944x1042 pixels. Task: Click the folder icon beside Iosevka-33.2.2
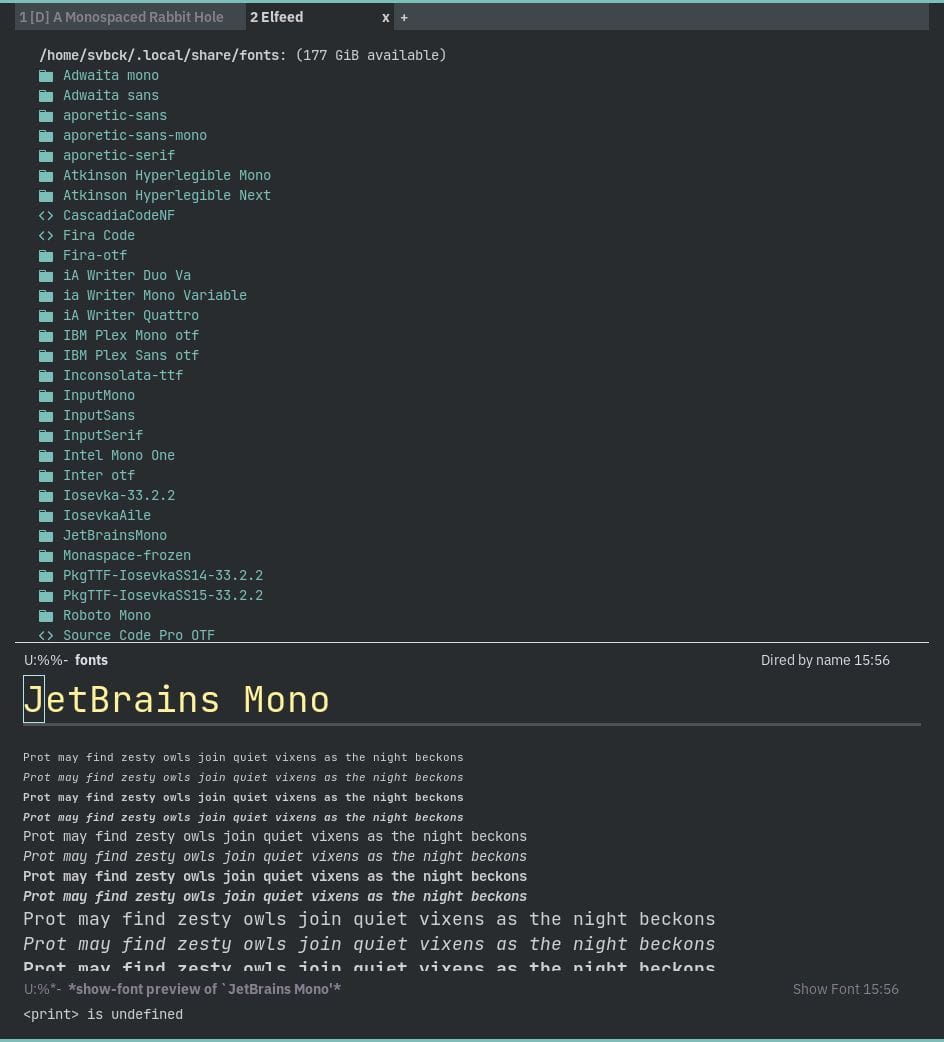coord(45,496)
